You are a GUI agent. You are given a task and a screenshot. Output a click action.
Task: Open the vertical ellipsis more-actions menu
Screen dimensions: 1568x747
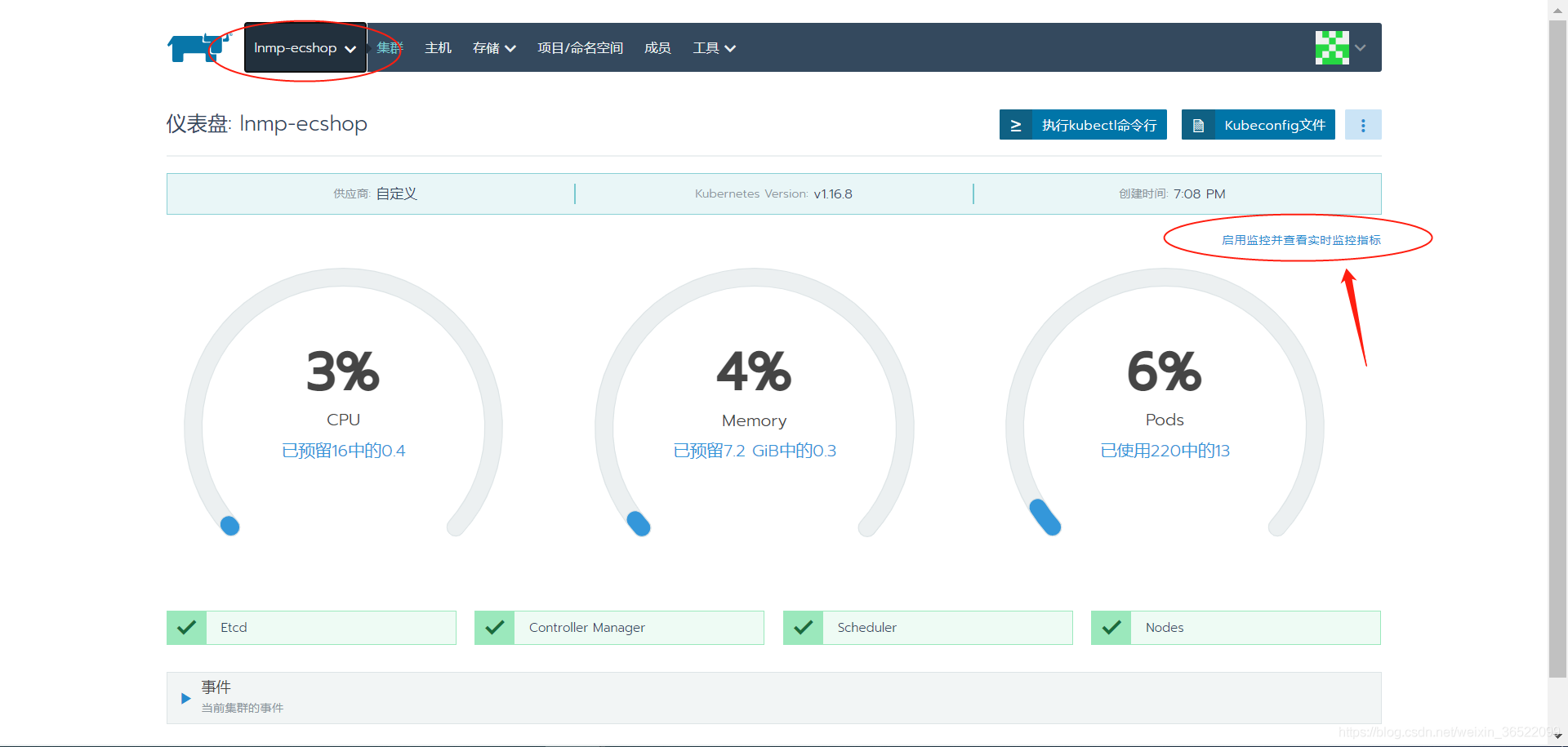point(1363,125)
